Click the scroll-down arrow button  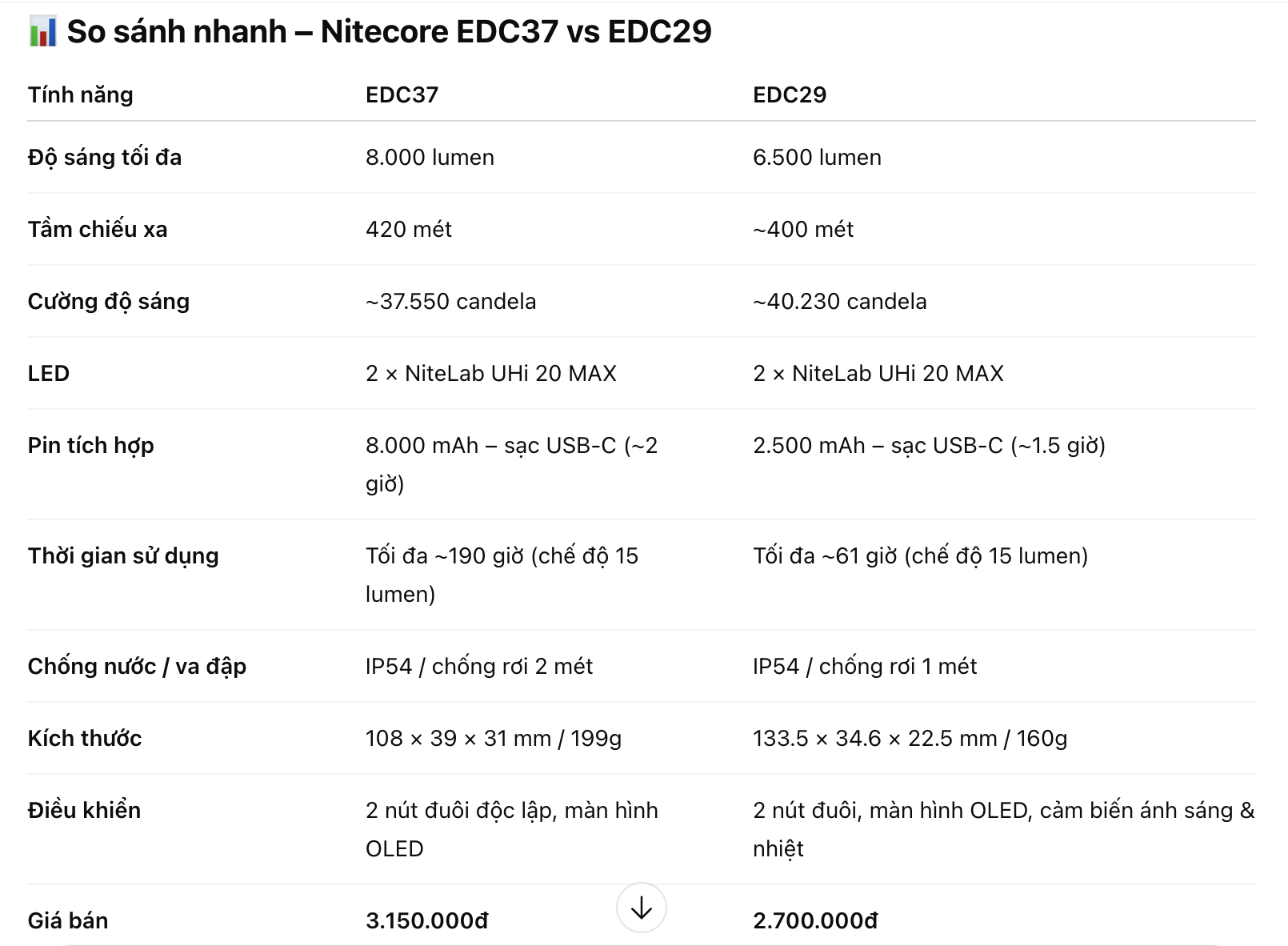tap(641, 908)
